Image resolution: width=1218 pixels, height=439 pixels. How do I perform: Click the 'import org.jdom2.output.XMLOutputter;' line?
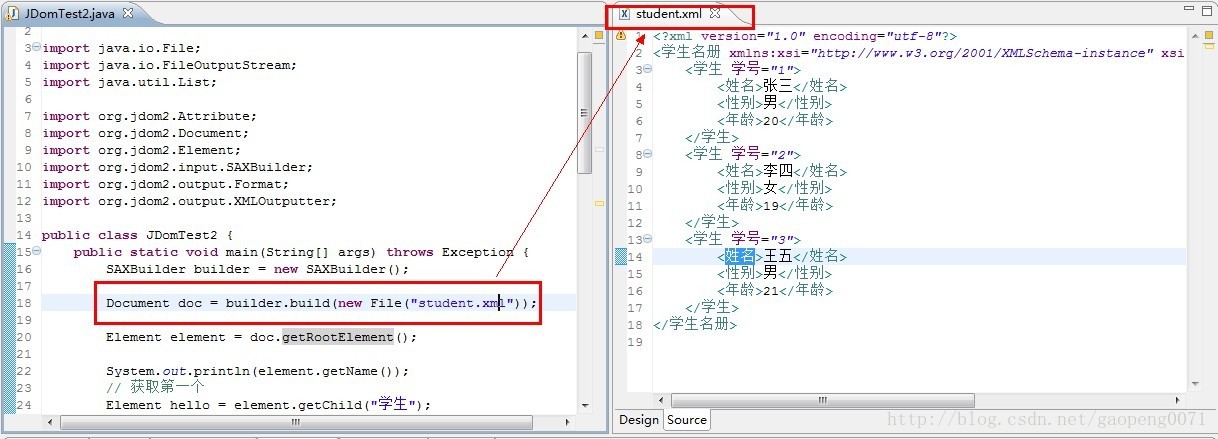pyautogui.click(x=189, y=201)
